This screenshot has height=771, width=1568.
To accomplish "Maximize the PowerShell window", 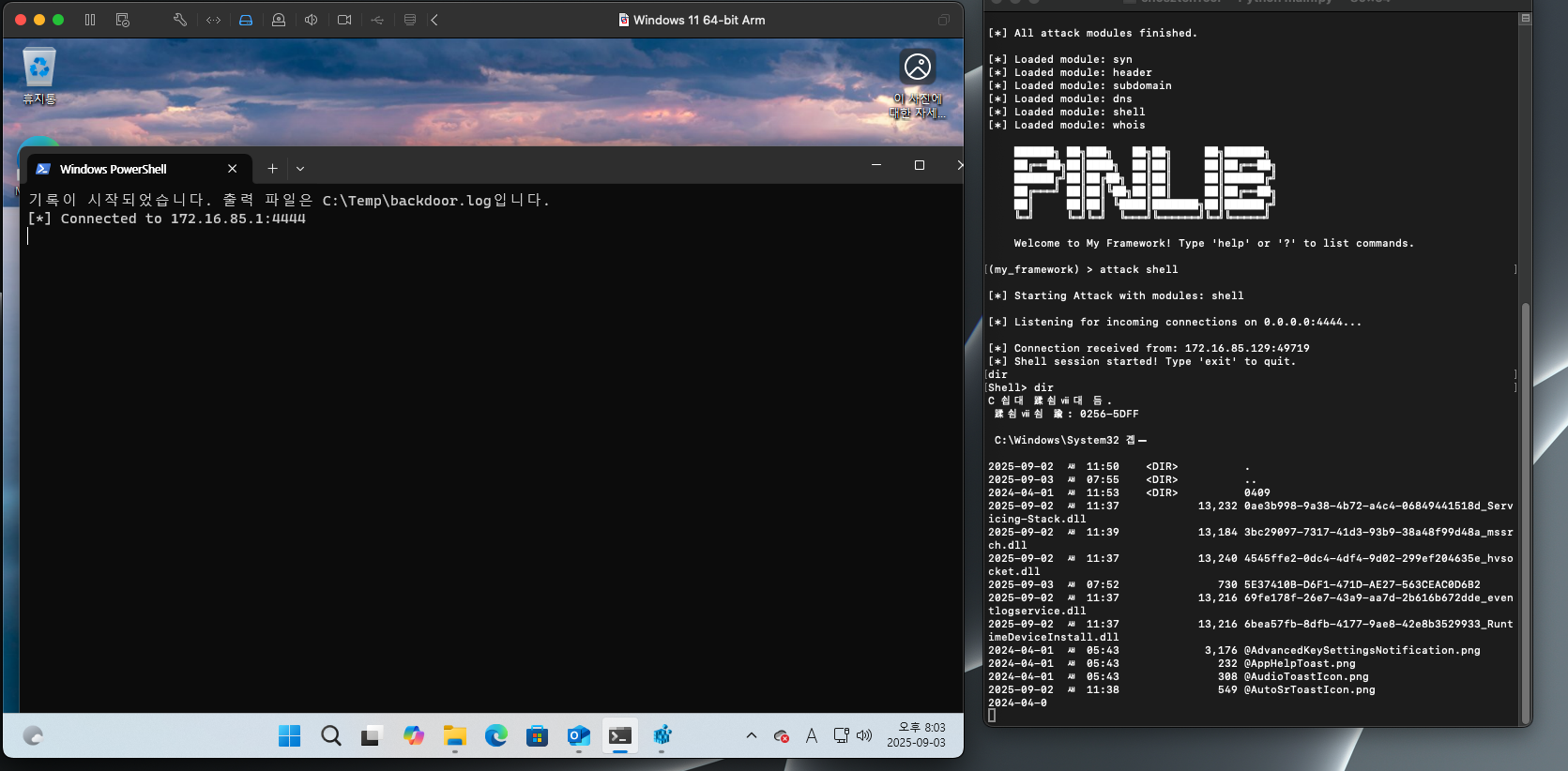I will tap(920, 165).
